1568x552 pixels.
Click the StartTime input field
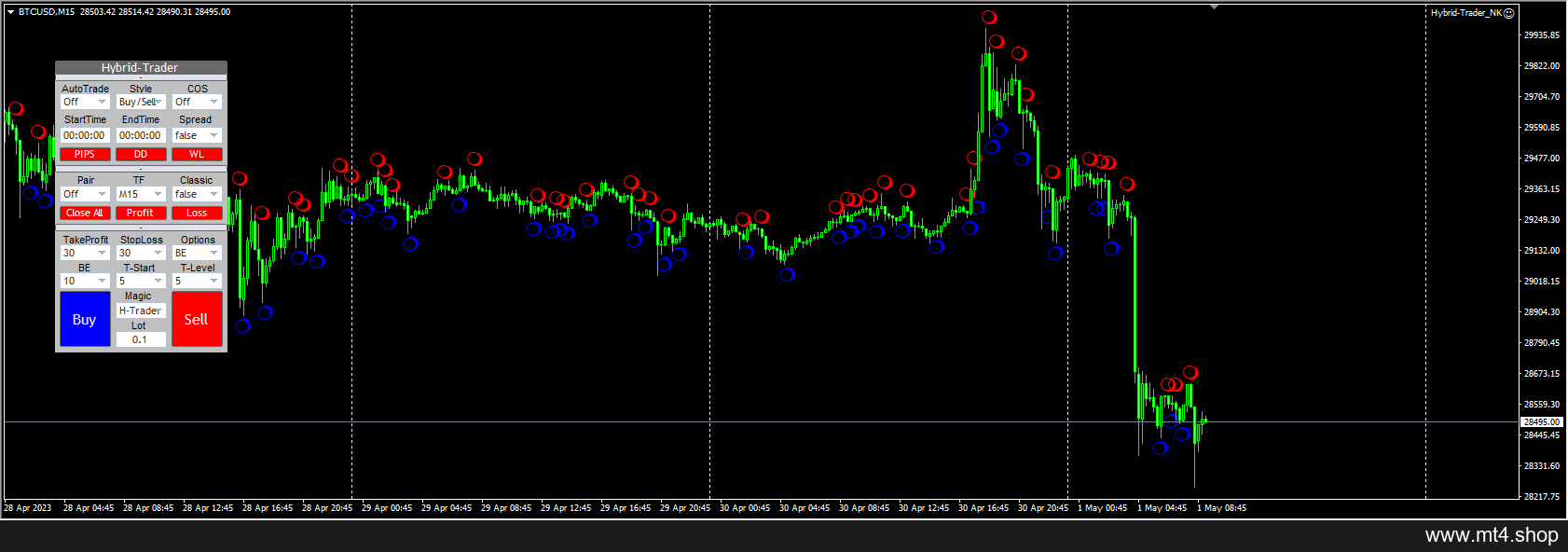pyautogui.click(x=85, y=135)
